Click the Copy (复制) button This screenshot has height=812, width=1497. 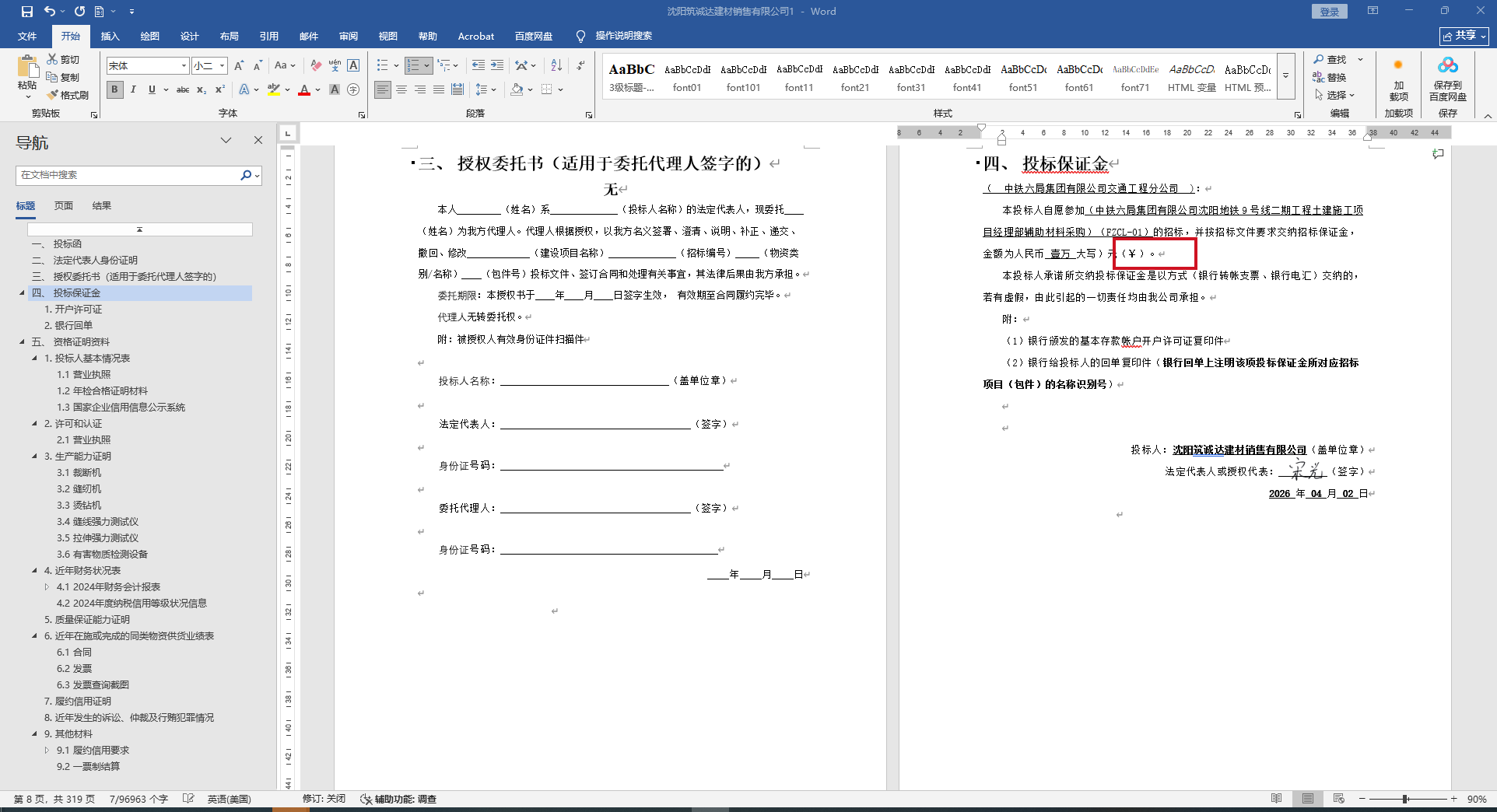tap(63, 77)
